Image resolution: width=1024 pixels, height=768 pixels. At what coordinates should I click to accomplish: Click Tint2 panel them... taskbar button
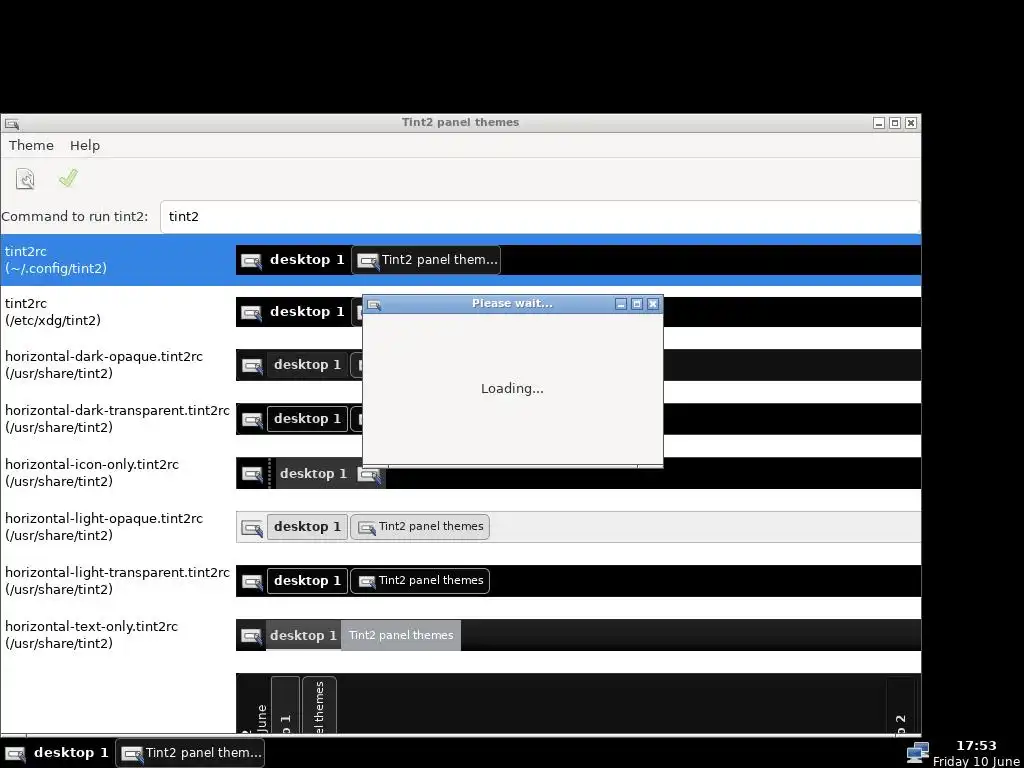coord(190,753)
